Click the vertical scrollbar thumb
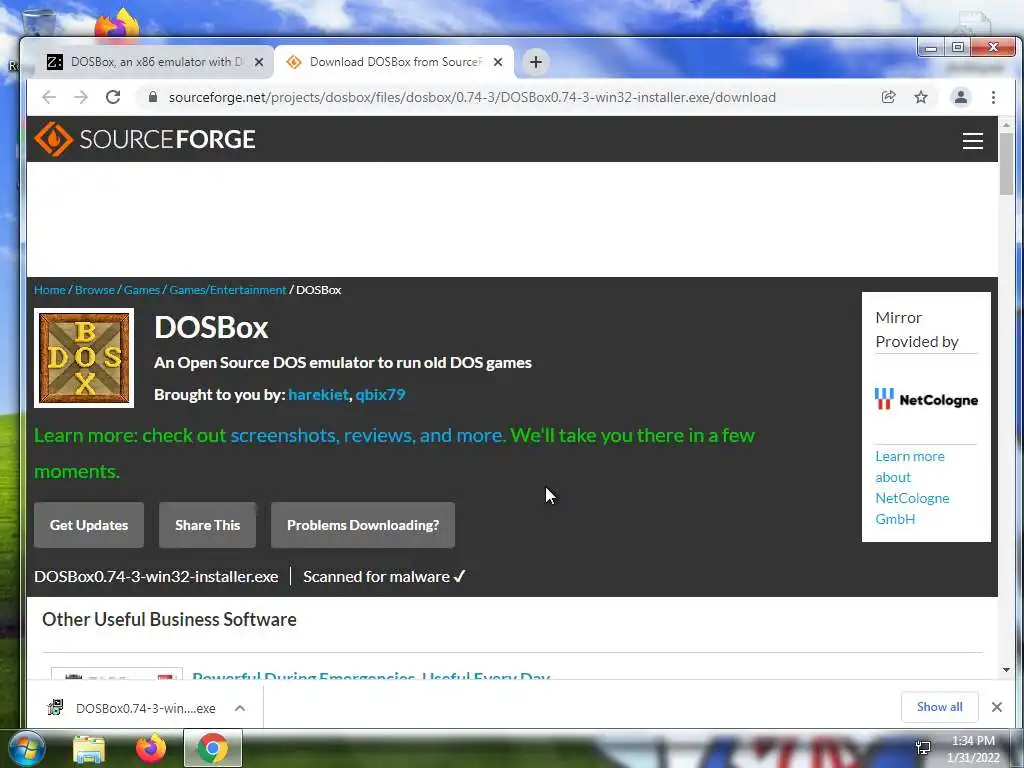Screen dimensions: 1024x768 click(1006, 164)
